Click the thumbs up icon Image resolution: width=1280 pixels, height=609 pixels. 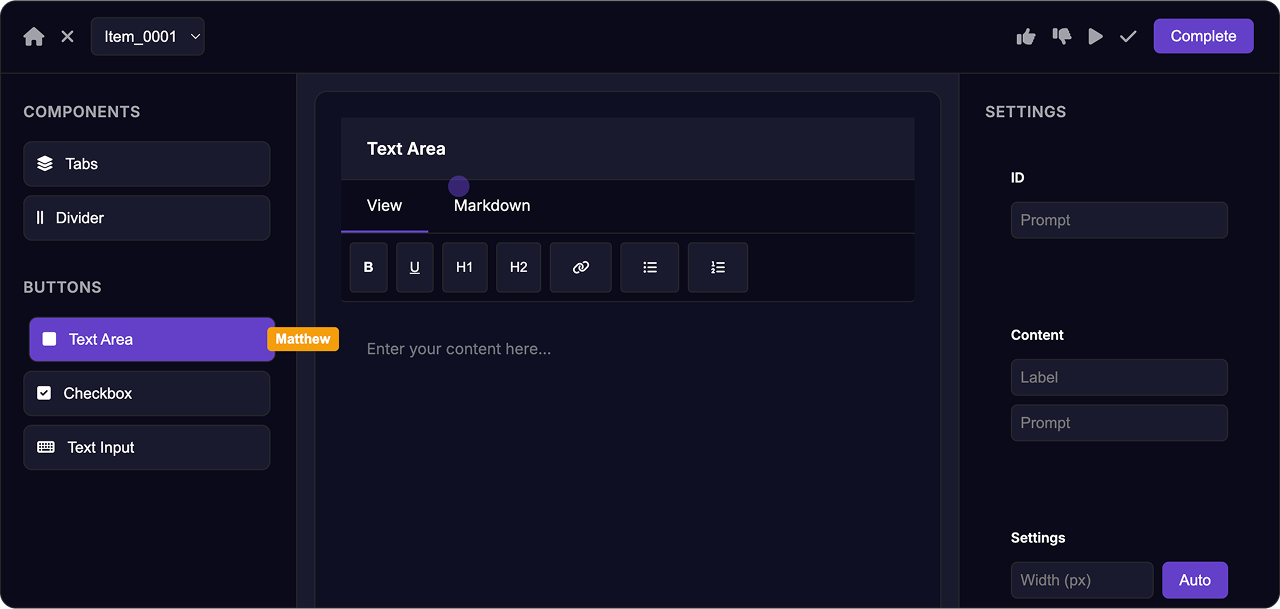coord(1026,37)
